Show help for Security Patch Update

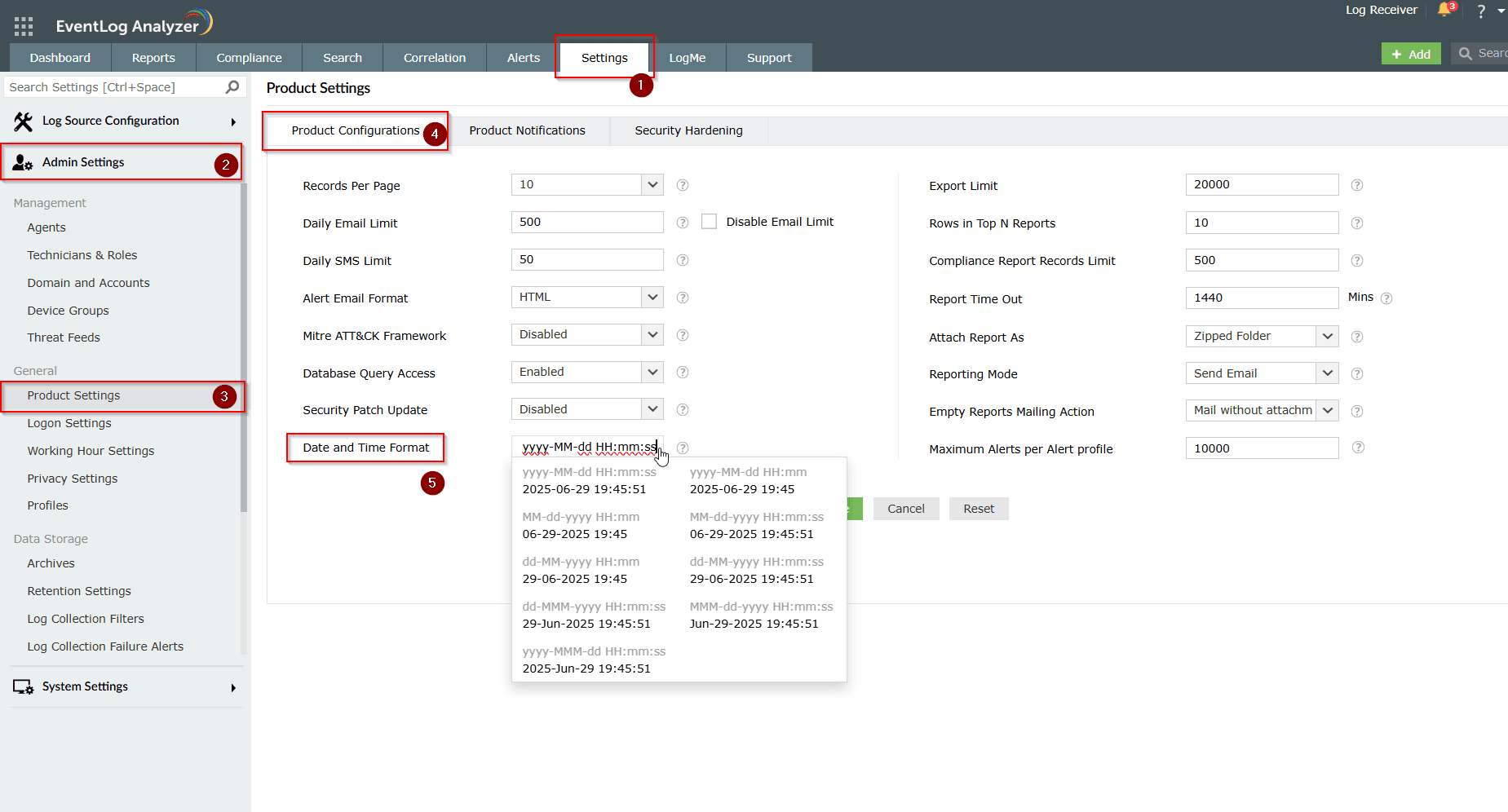pos(683,410)
